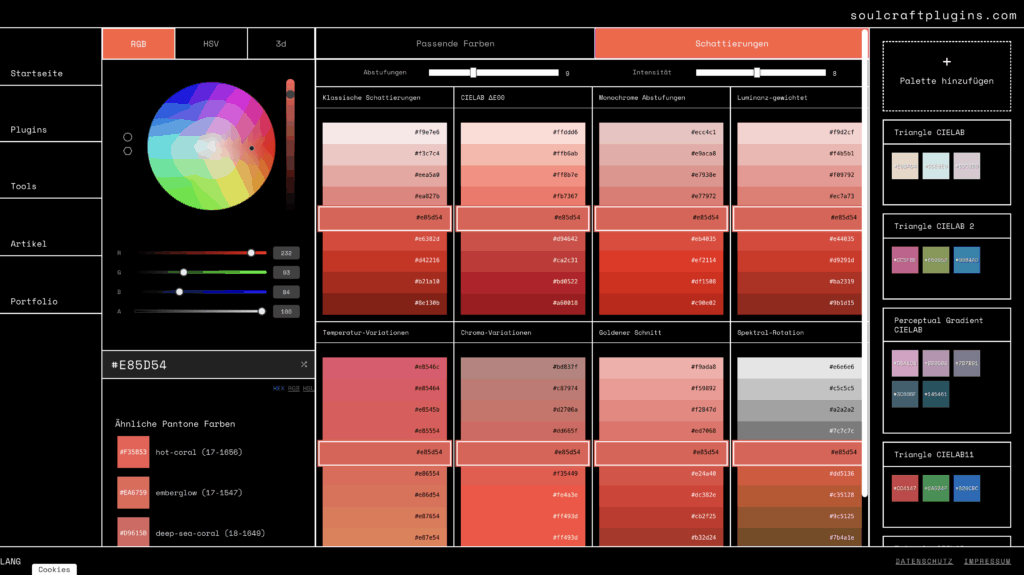Image resolution: width=1024 pixels, height=575 pixels.
Task: Switch to the 3d picker tab
Action: [281, 44]
